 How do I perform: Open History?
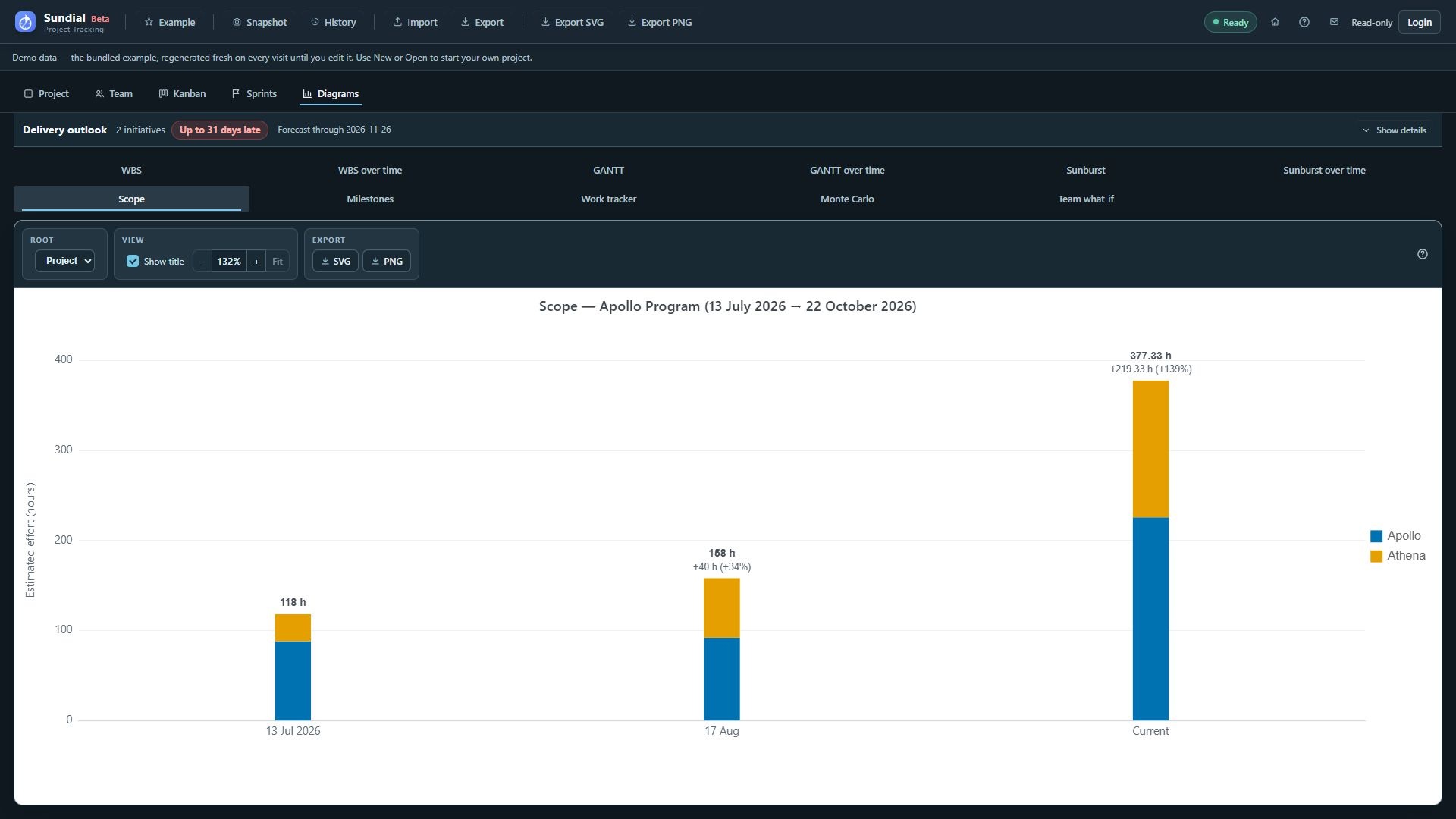333,22
